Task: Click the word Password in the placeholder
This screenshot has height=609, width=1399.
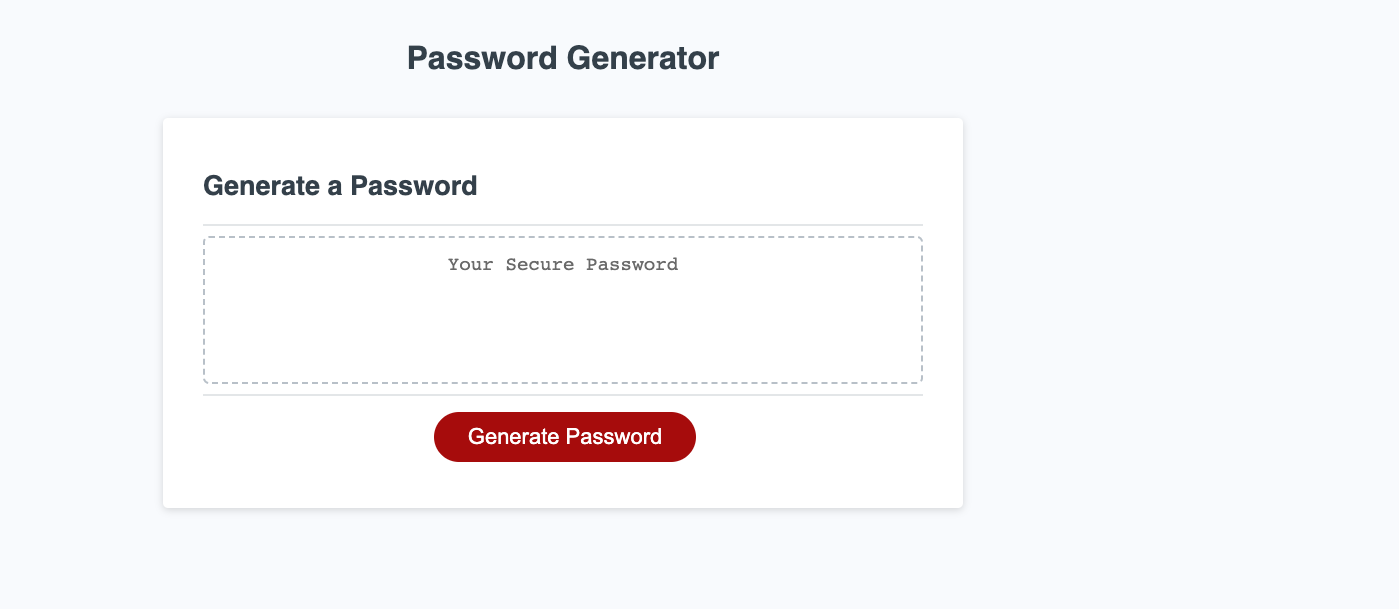Action: pyautogui.click(x=632, y=265)
